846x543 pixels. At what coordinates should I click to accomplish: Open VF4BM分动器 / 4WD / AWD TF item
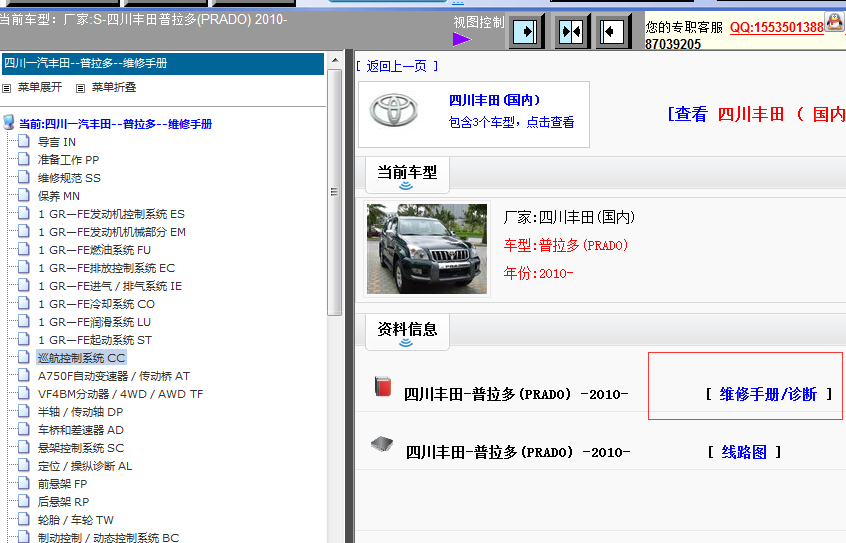tap(120, 394)
